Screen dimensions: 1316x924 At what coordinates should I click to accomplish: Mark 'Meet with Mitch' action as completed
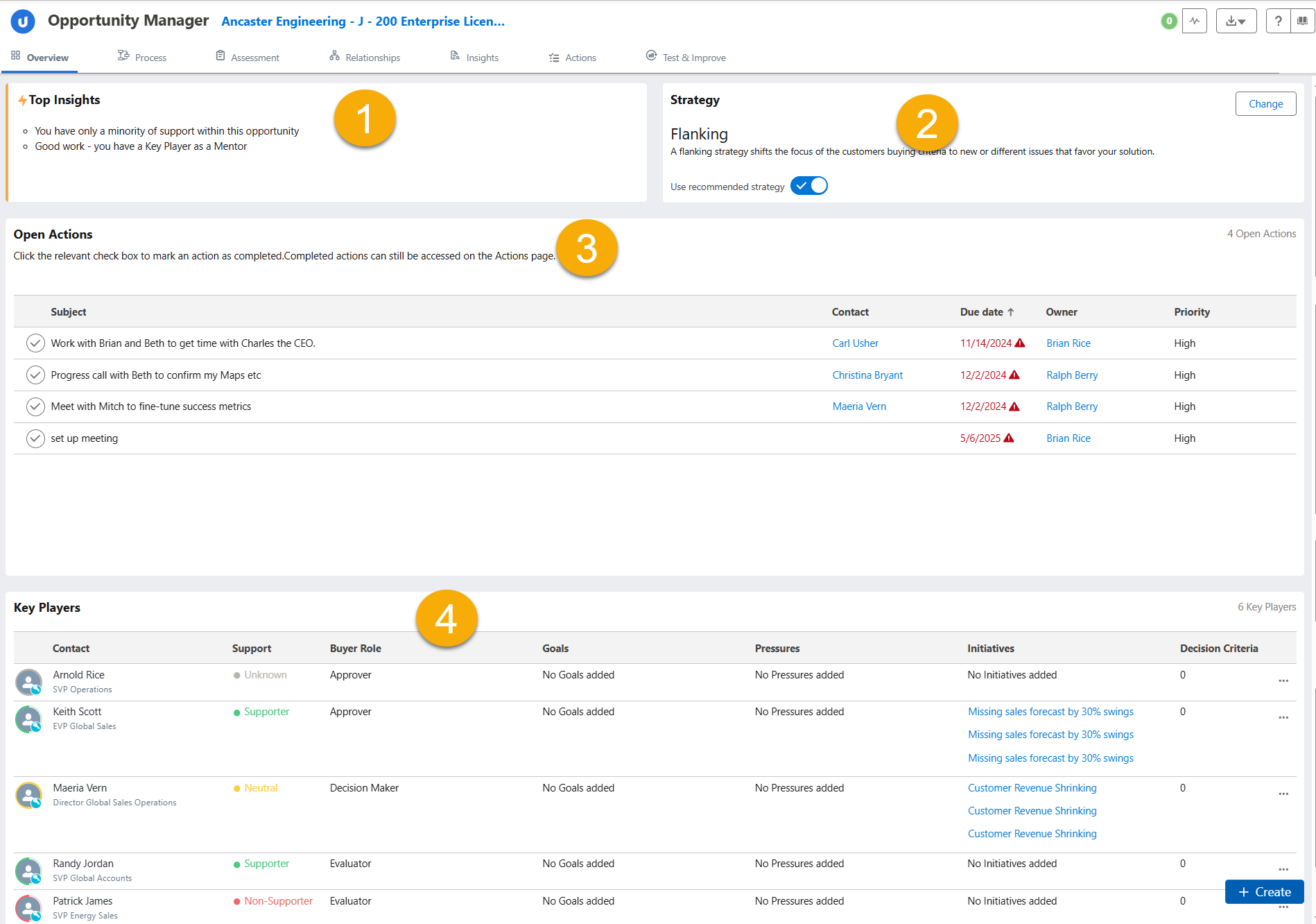pos(35,407)
